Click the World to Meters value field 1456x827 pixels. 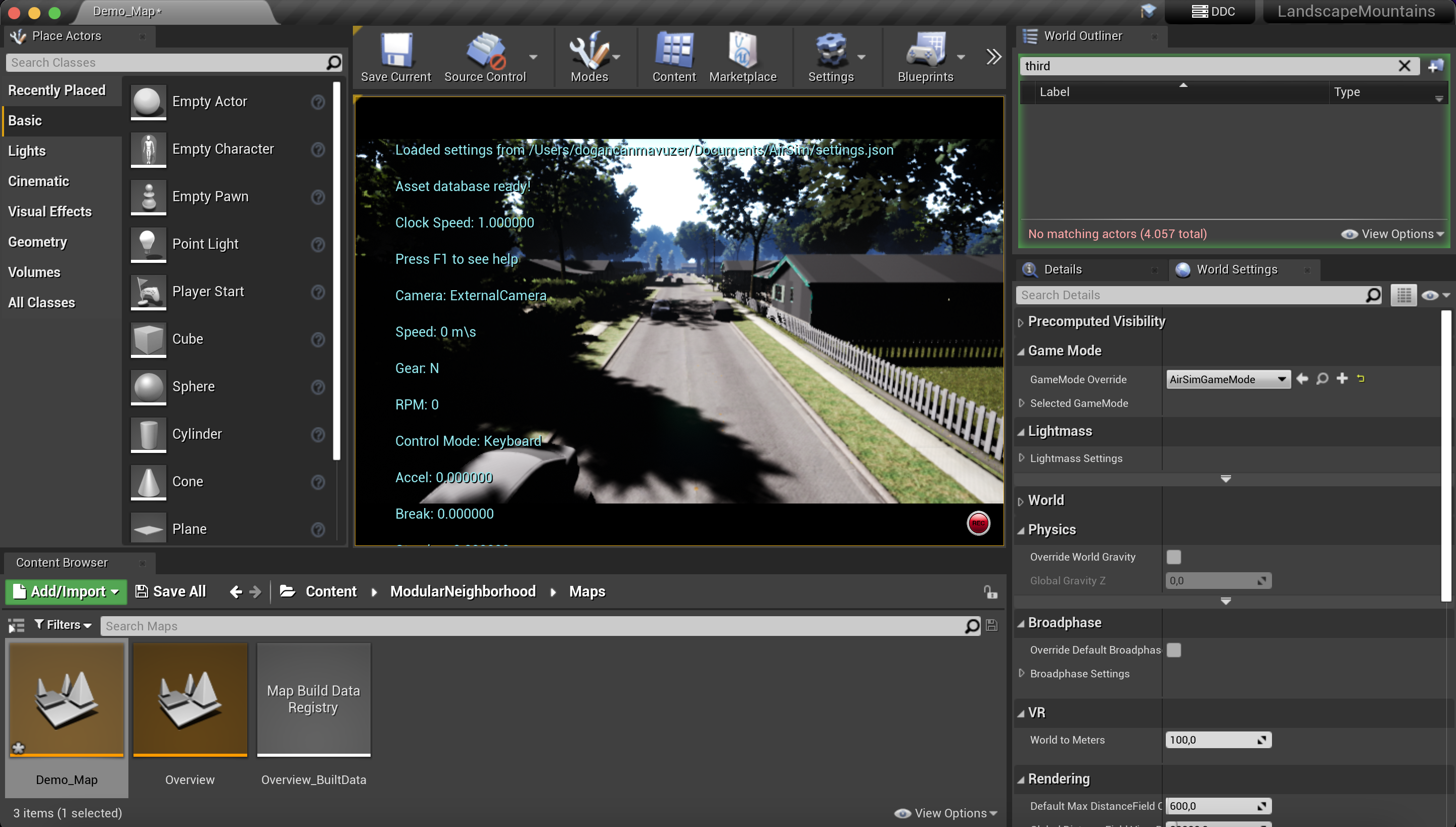coord(1218,740)
